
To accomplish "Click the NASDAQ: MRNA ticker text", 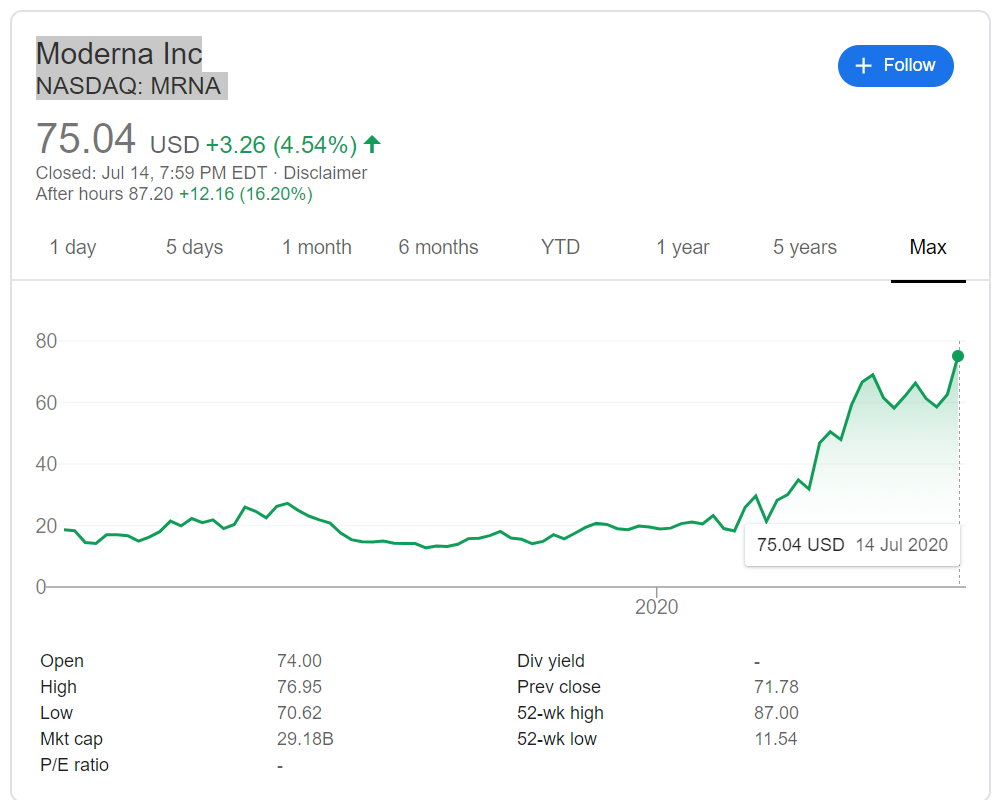I will pos(129,85).
